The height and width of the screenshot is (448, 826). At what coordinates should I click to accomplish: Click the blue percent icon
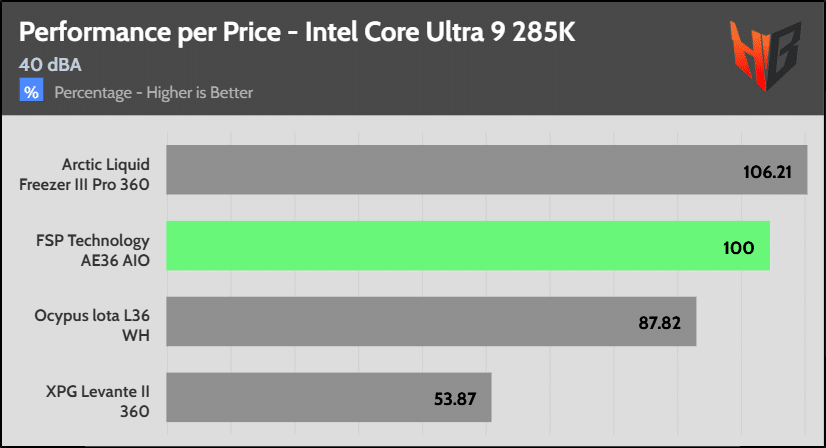click(31, 90)
